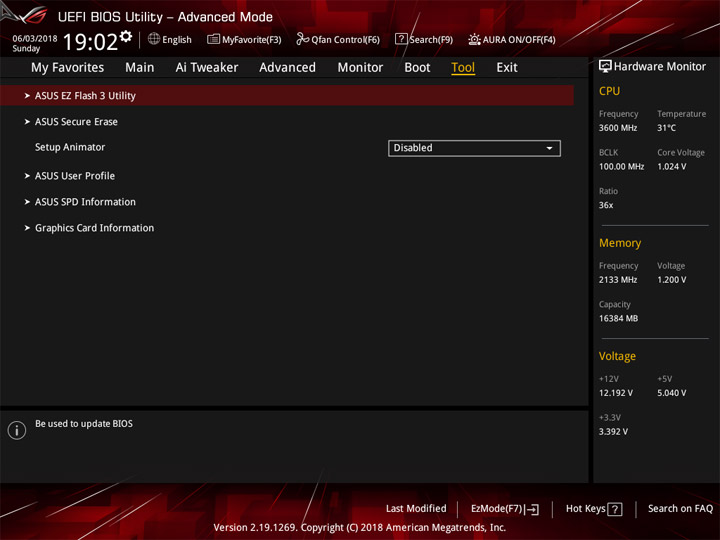
Task: Click Memory voltage value 1.200 V
Action: click(672, 280)
